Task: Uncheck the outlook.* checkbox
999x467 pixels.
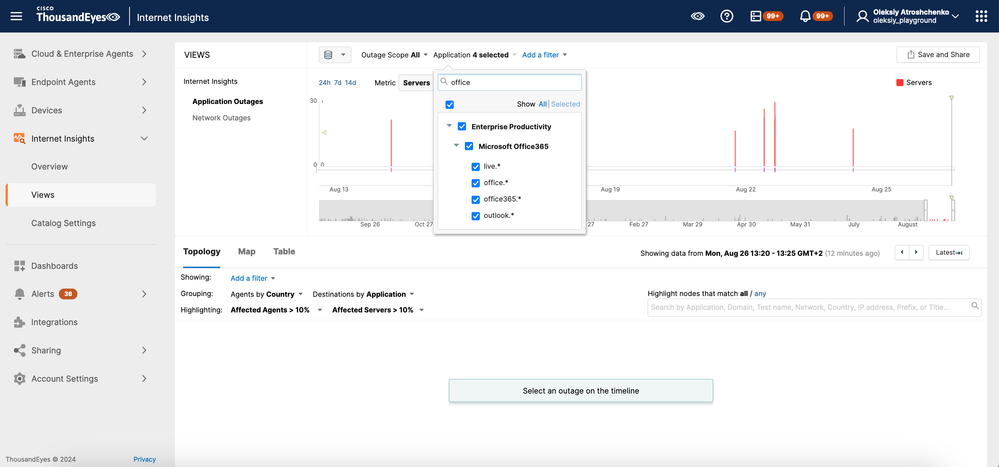Action: coord(475,216)
